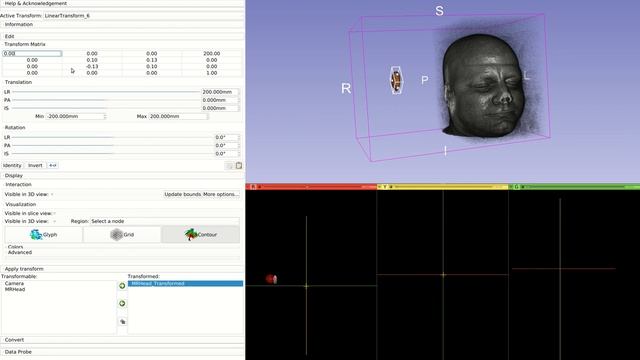Click the Yellow slice view slider
Screen dimensions: 640x360
coord(443,187)
